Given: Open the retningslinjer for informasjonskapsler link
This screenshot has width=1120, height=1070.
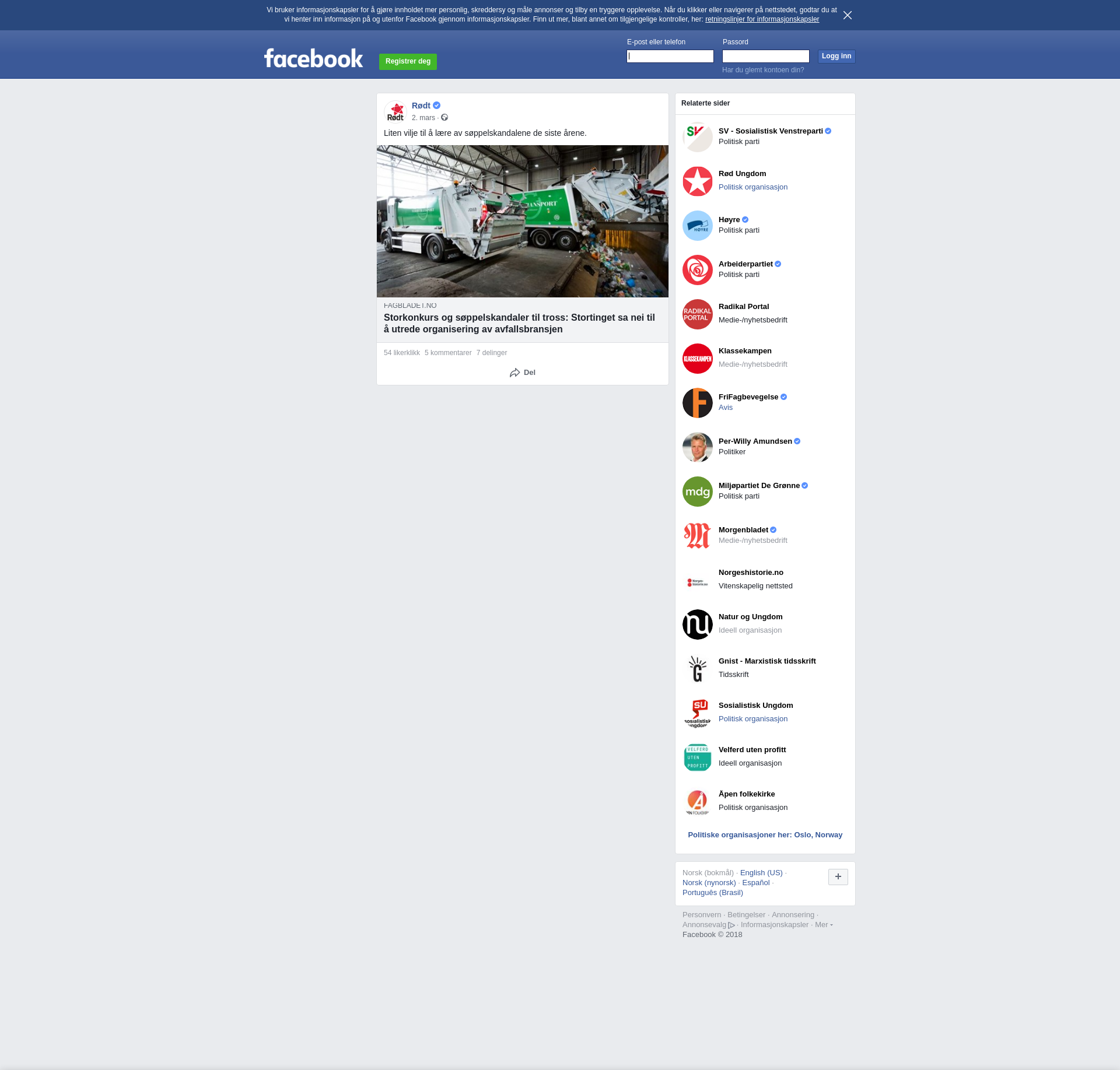Looking at the screenshot, I should pyautogui.click(x=762, y=19).
